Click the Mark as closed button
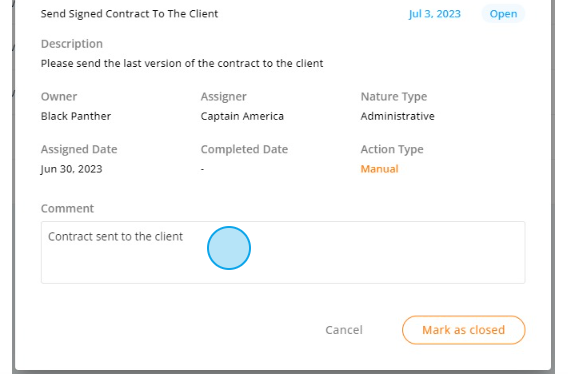This screenshot has width=568, height=380. tap(463, 330)
